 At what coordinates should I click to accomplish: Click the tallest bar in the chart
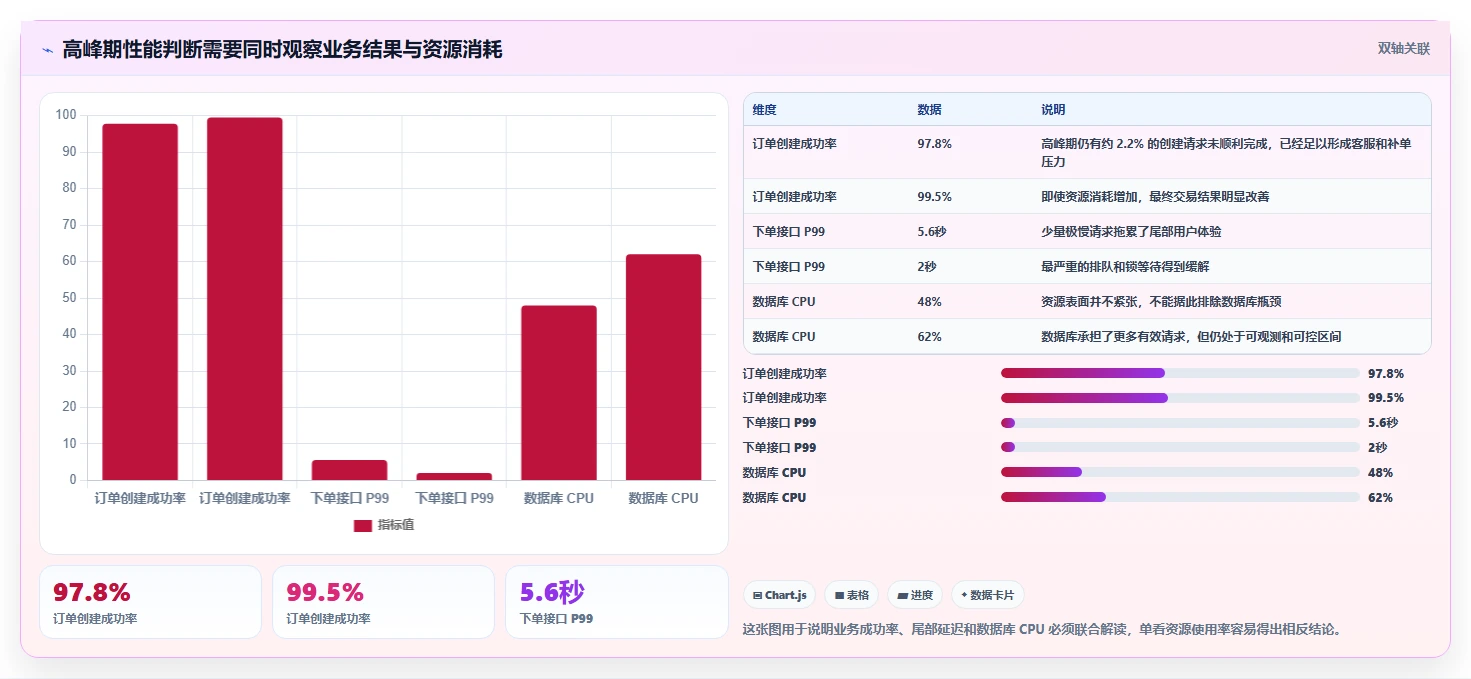(x=245, y=299)
